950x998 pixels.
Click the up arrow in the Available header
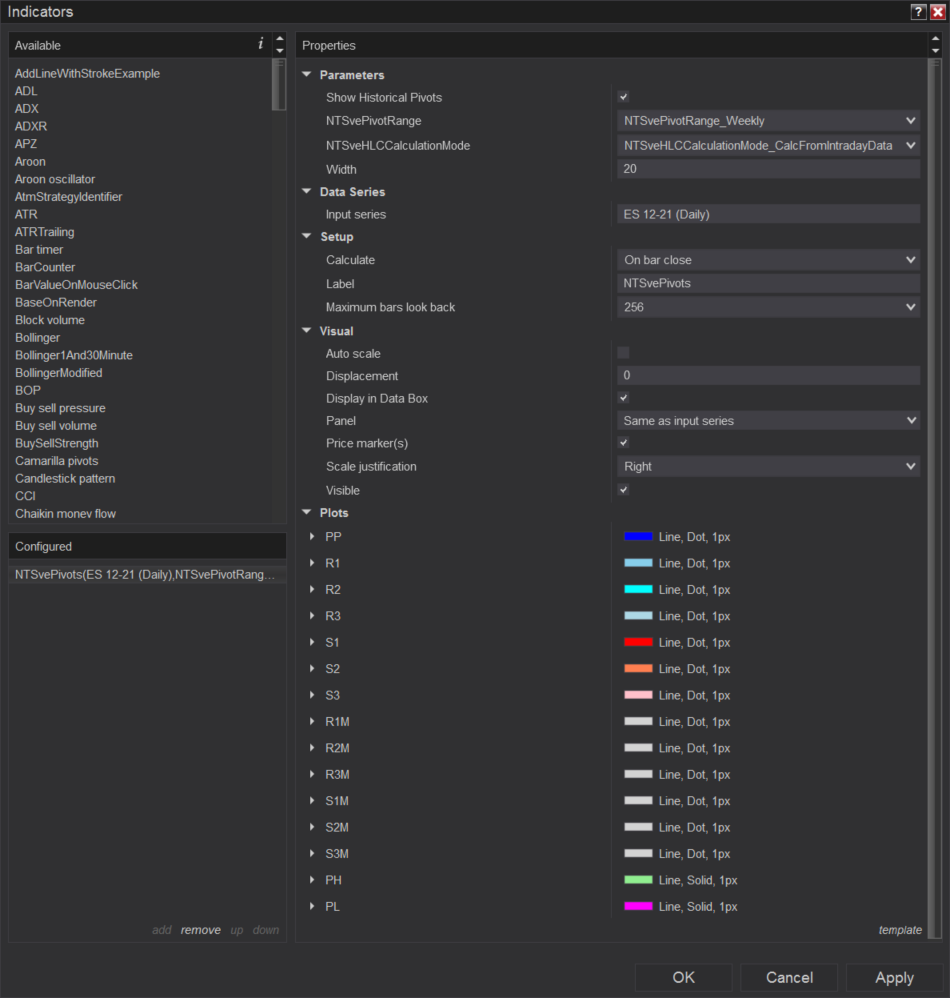[x=279, y=39]
